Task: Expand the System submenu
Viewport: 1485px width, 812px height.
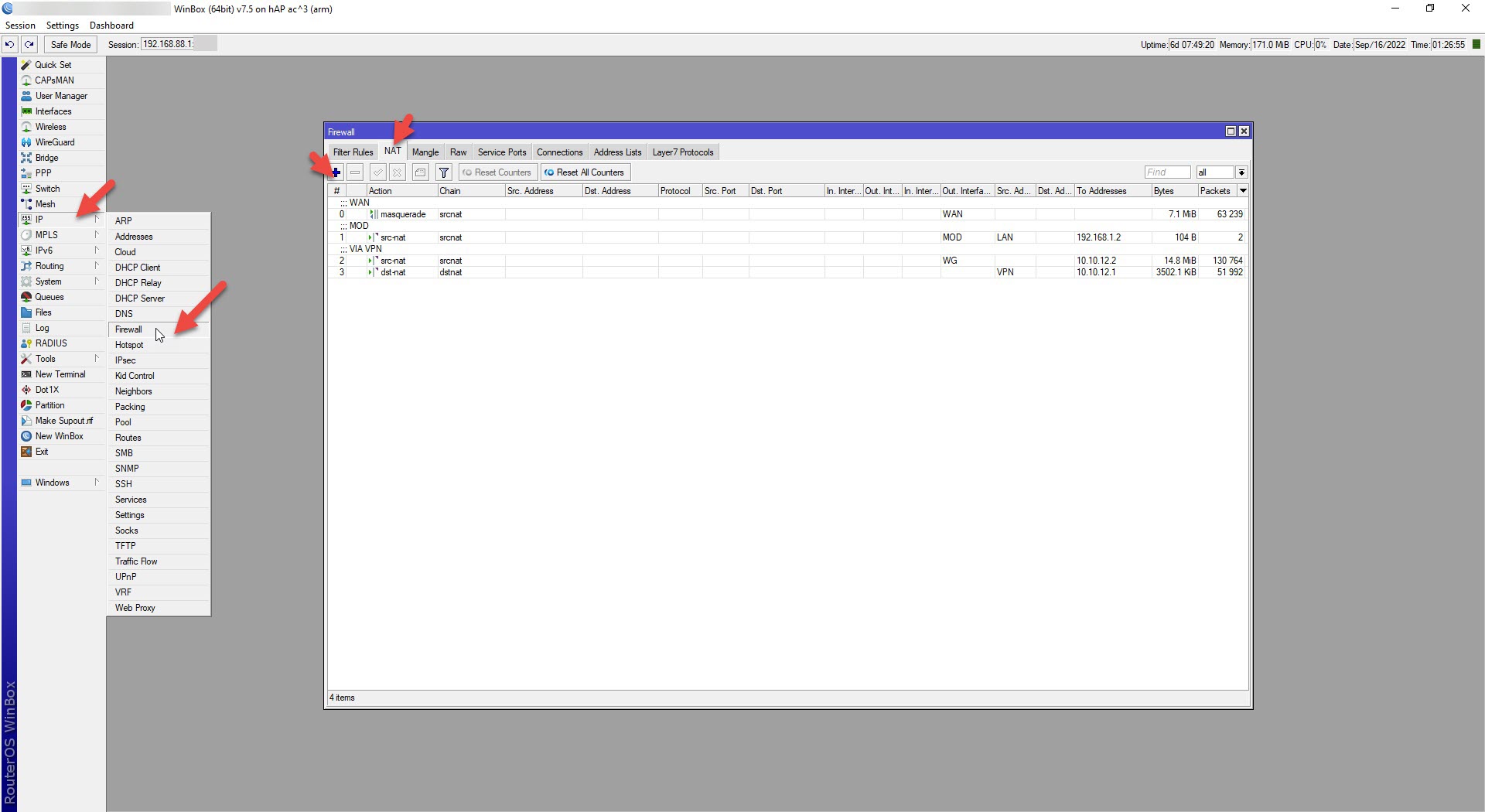Action: pyautogui.click(x=61, y=281)
